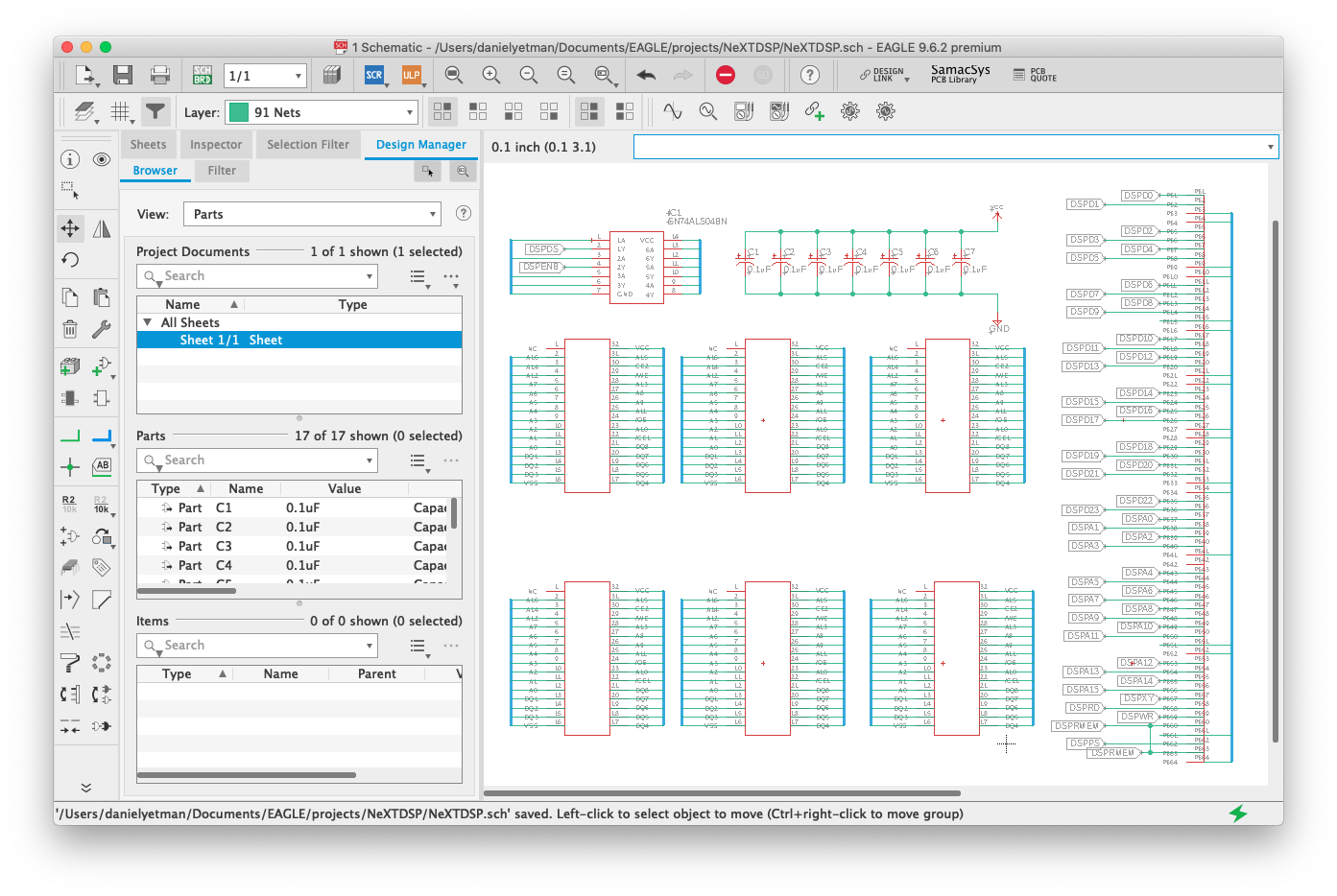This screenshot has height=896, width=1337.
Task: Select the Move tool in left sidebar
Action: click(x=70, y=228)
